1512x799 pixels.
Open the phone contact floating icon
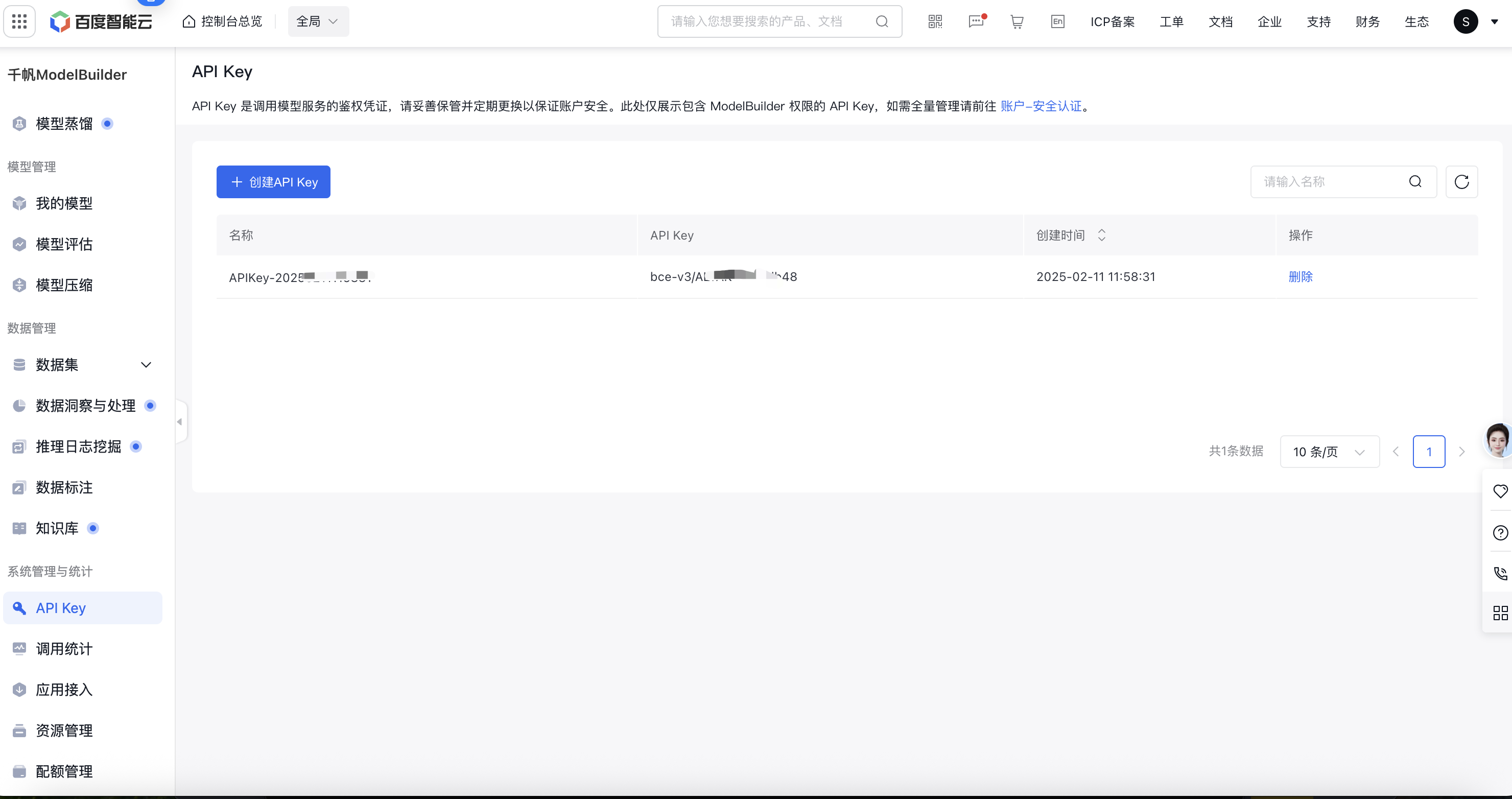[1500, 574]
